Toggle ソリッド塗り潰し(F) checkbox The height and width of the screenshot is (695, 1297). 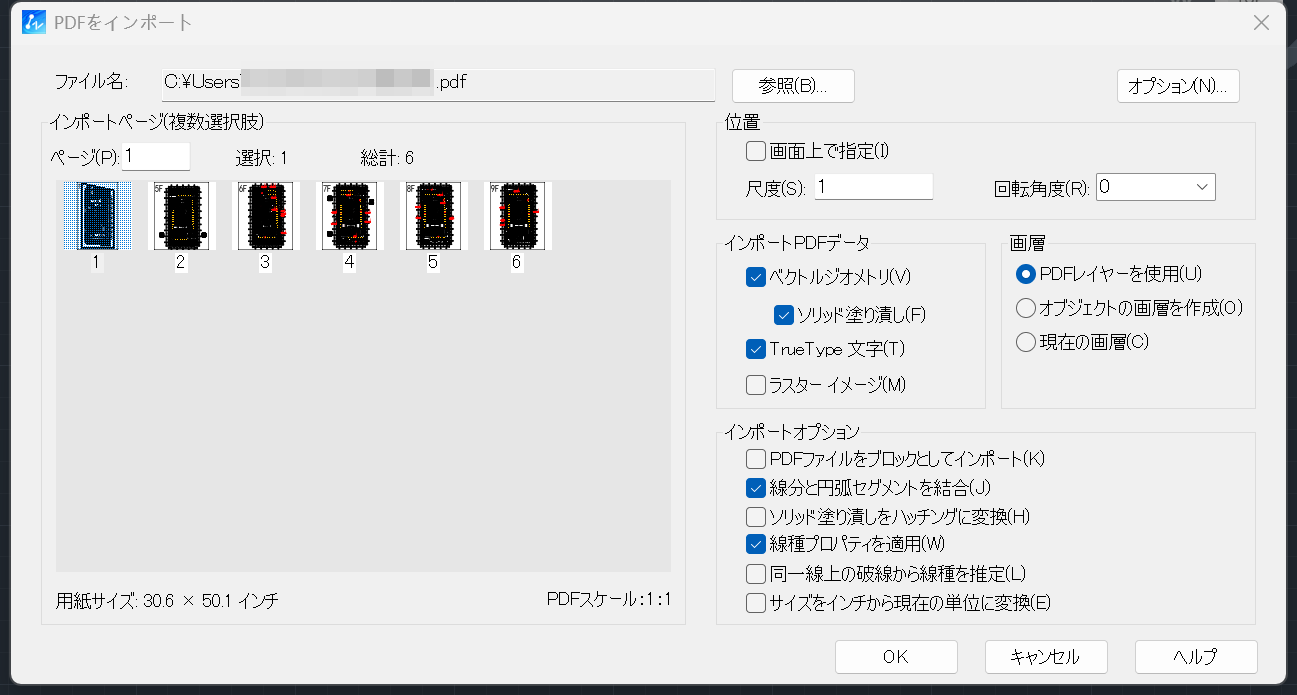pyautogui.click(x=784, y=314)
